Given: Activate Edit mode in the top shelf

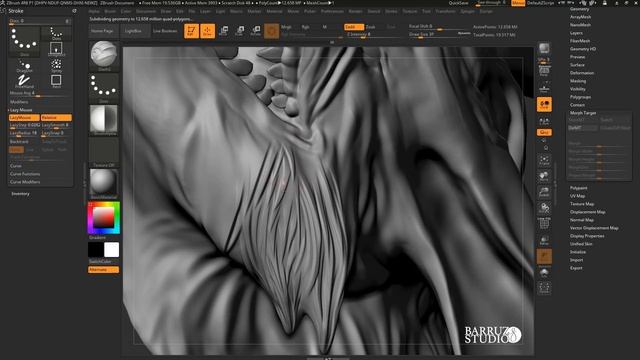Looking at the screenshot, I should 191,31.
